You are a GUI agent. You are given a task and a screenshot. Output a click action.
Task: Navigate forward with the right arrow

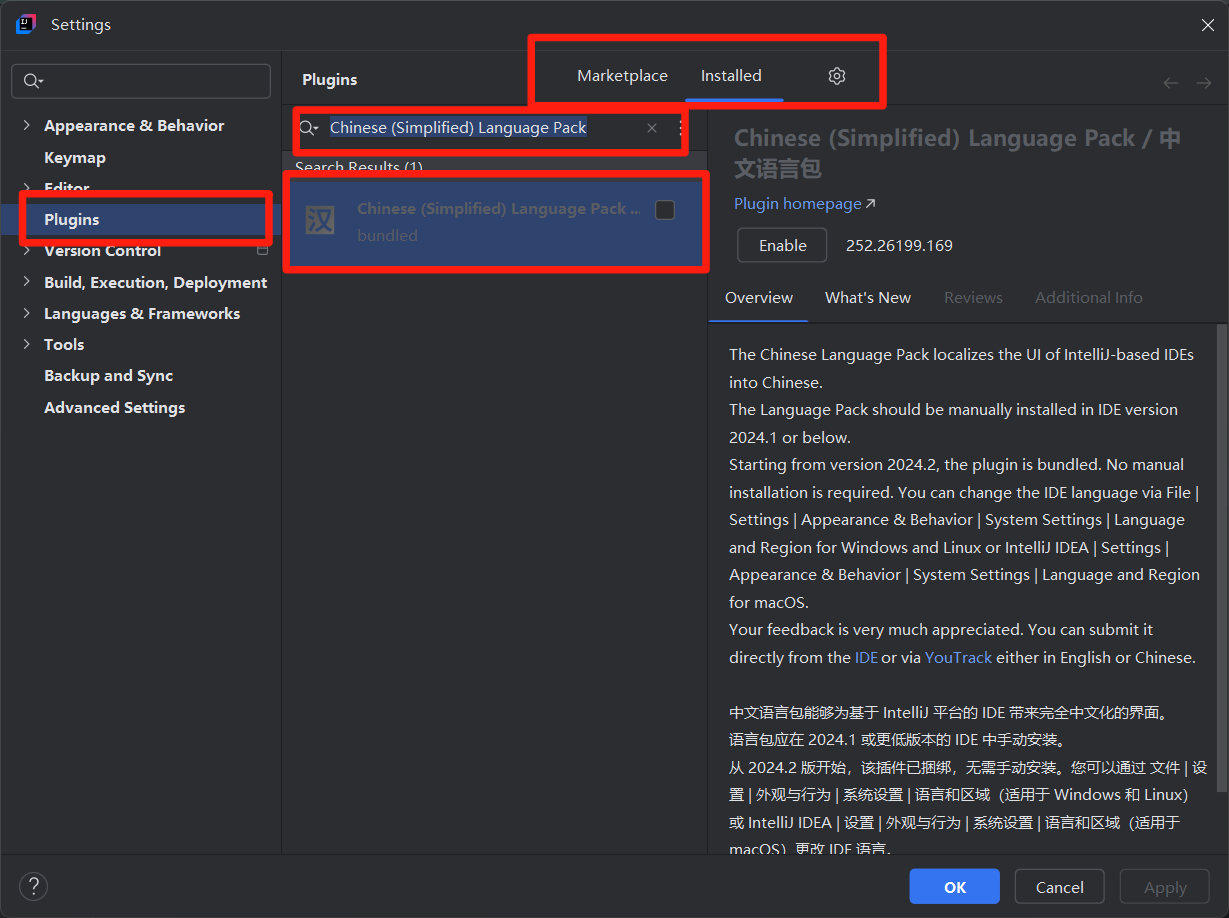pyautogui.click(x=1203, y=83)
